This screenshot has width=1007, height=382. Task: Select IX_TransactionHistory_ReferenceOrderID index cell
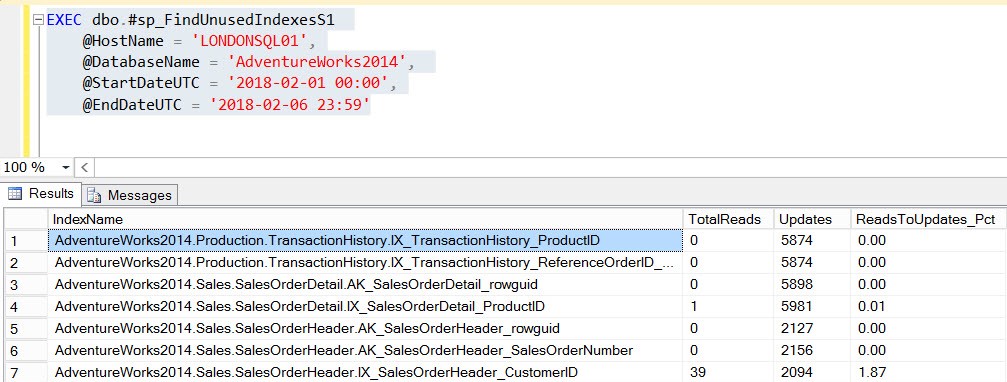pyautogui.click(x=366, y=263)
